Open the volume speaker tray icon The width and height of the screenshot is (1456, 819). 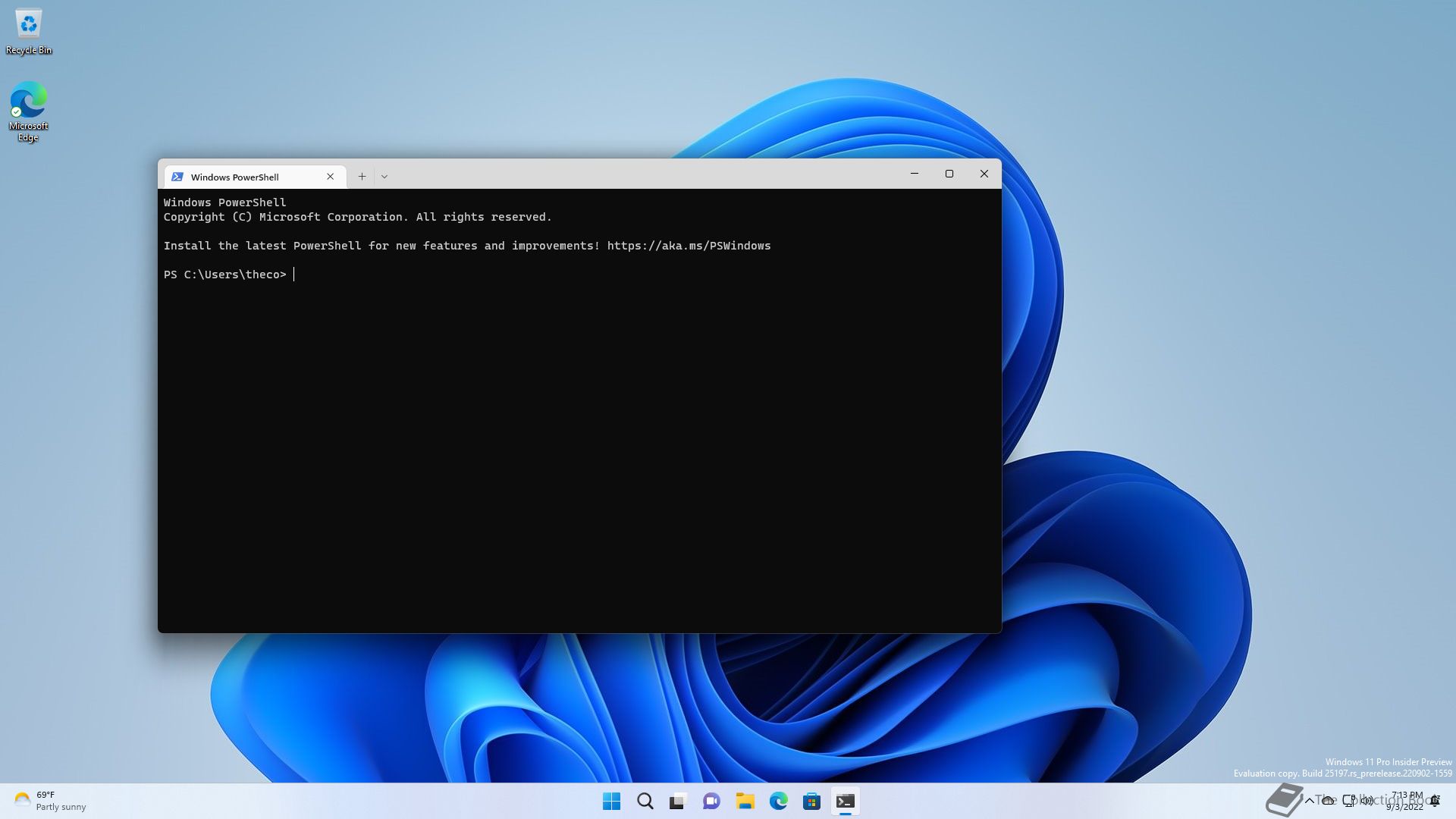1367,801
